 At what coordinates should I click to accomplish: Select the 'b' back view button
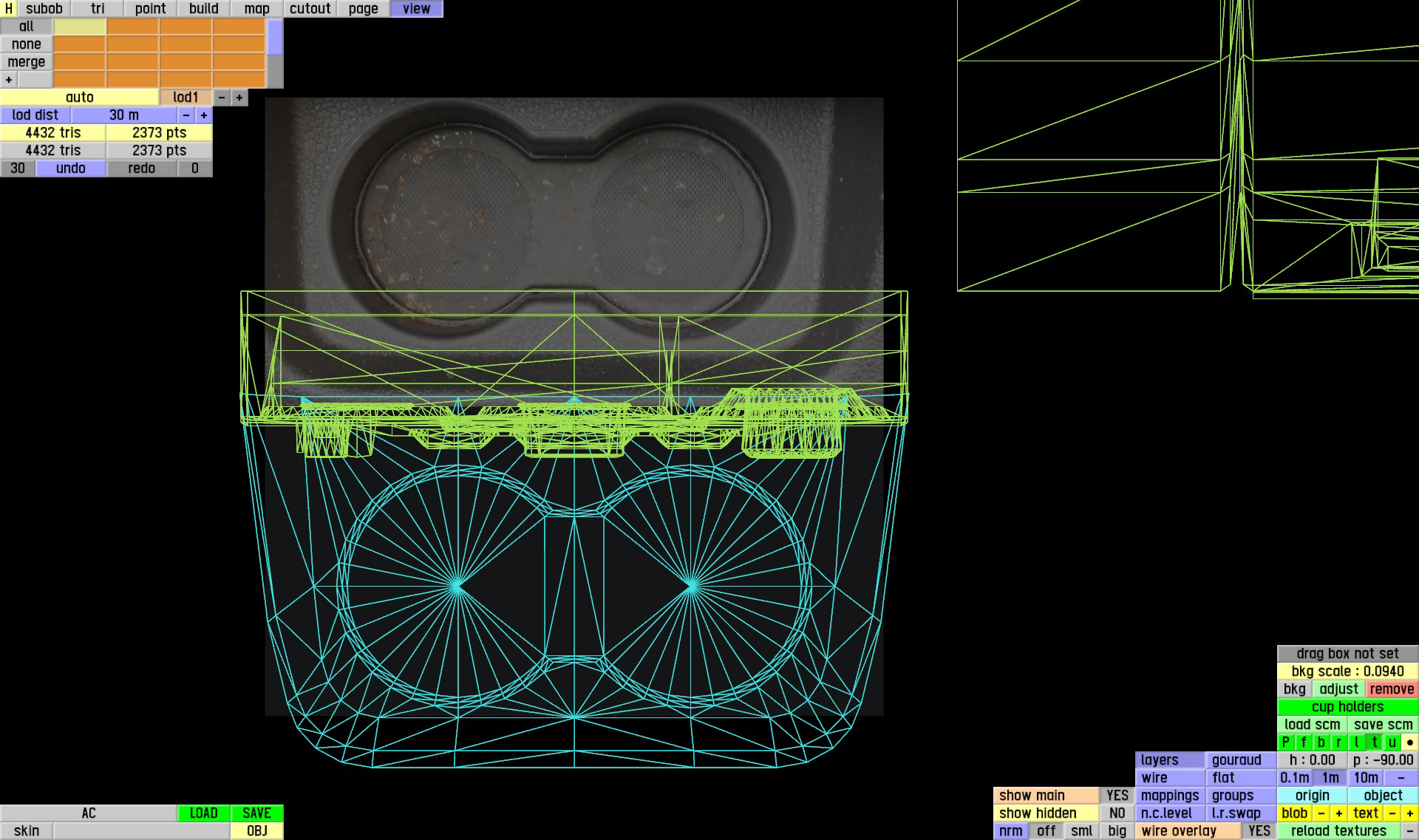point(1321,742)
